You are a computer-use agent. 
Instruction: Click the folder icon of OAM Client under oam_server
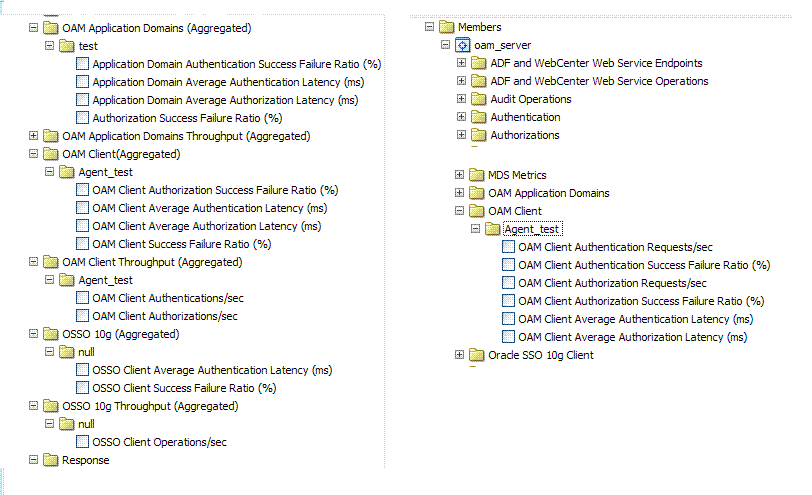pos(476,211)
